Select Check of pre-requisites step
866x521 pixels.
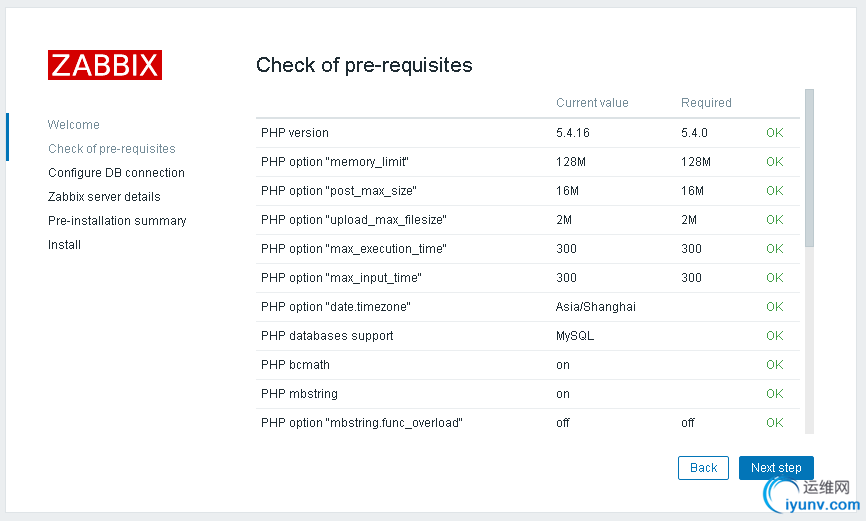click(x=112, y=149)
